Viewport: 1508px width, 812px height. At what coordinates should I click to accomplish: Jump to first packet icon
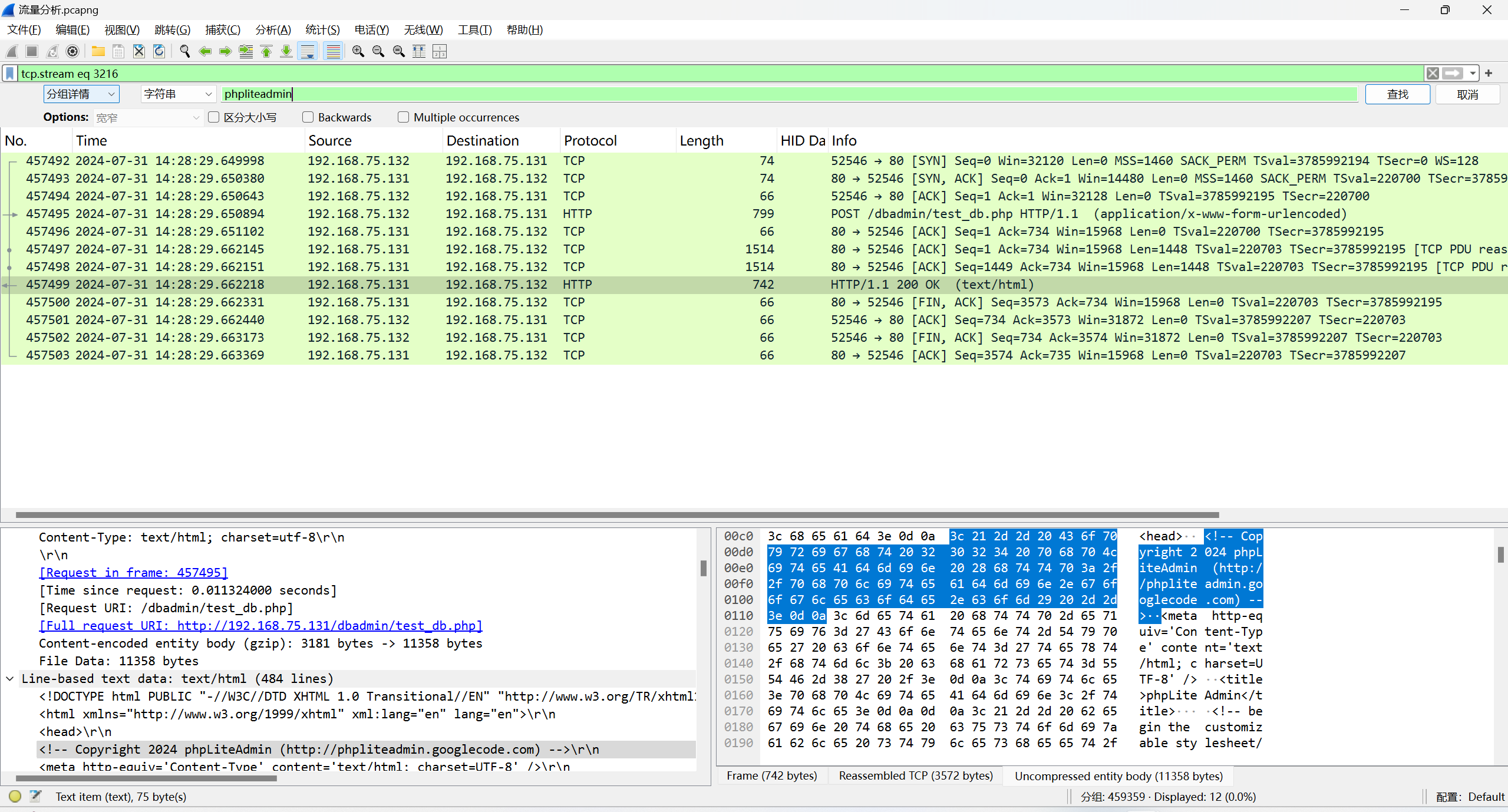point(266,51)
